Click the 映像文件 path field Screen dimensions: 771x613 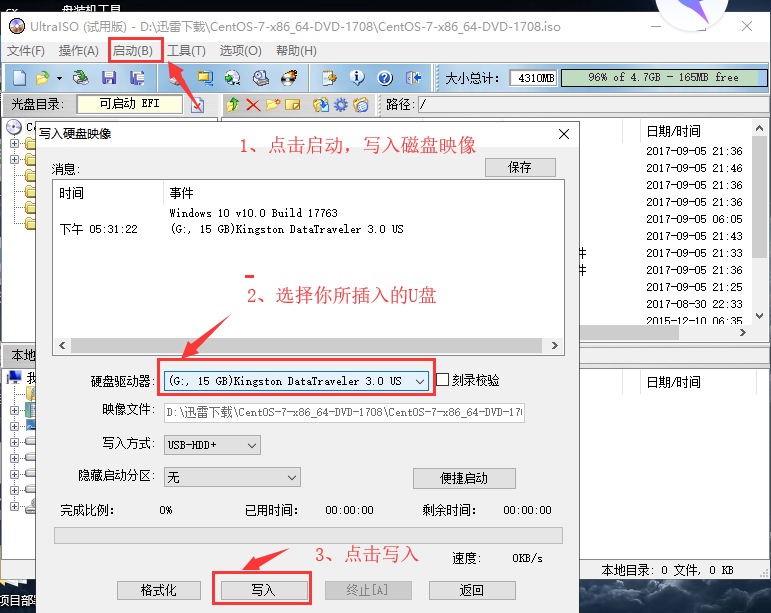coord(344,412)
